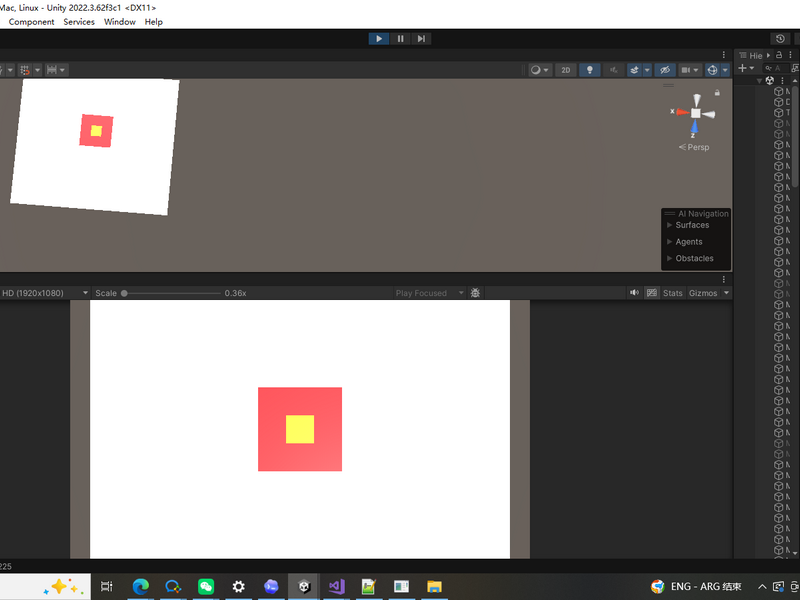Click the Hierarchy search field
800x600 pixels.
[776, 68]
